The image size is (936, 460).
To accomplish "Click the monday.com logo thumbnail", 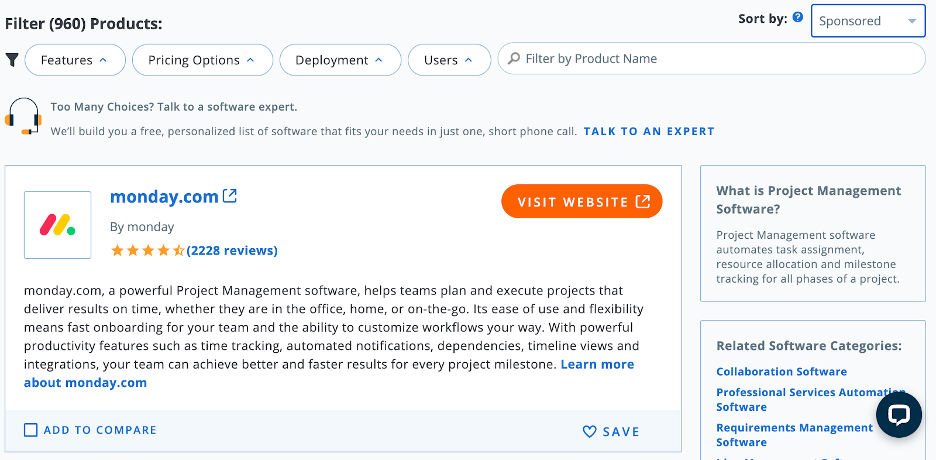I will (x=57, y=225).
